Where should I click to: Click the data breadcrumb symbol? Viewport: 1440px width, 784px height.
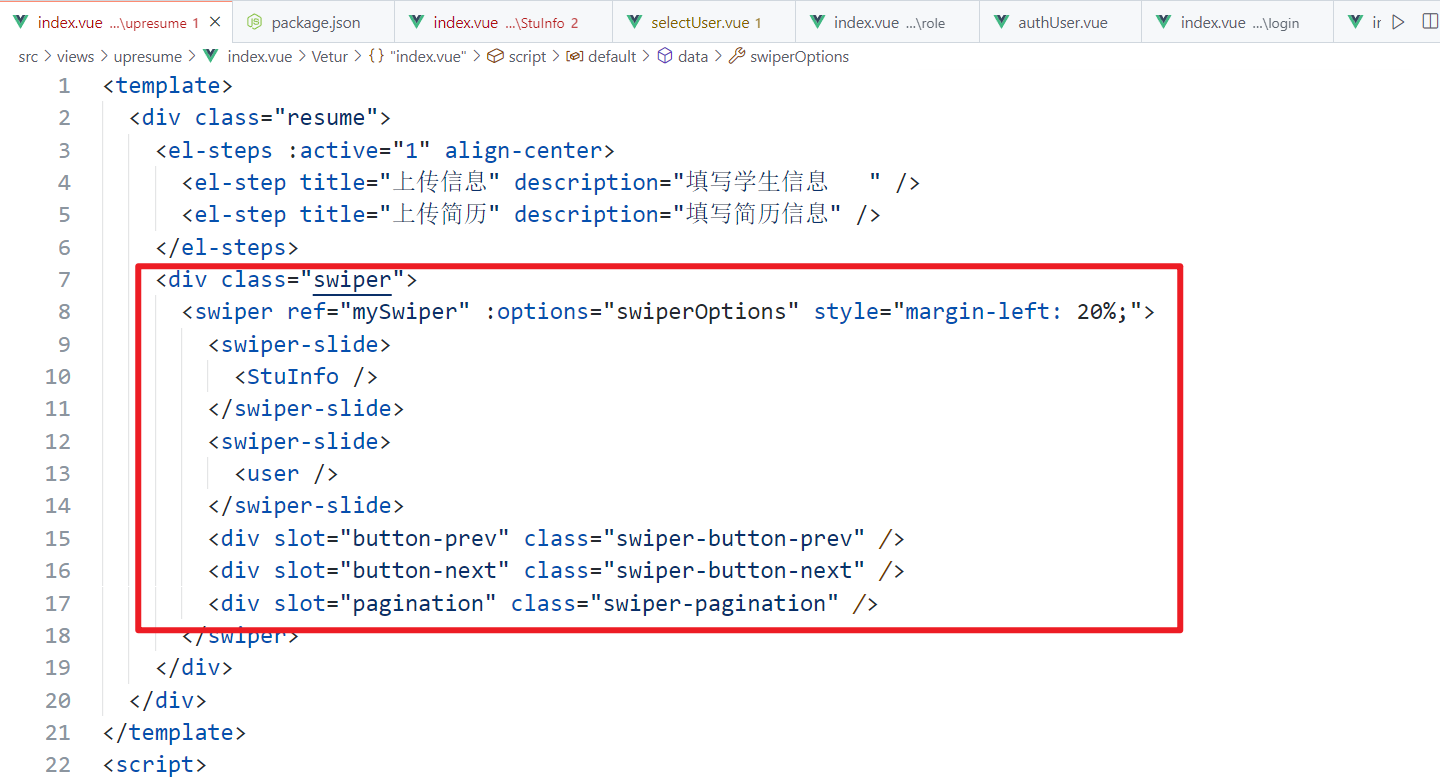coord(683,57)
